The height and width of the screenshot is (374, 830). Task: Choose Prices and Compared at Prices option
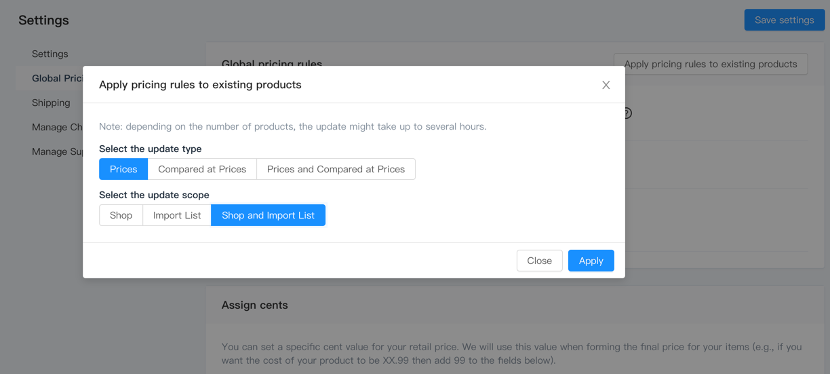click(x=336, y=169)
